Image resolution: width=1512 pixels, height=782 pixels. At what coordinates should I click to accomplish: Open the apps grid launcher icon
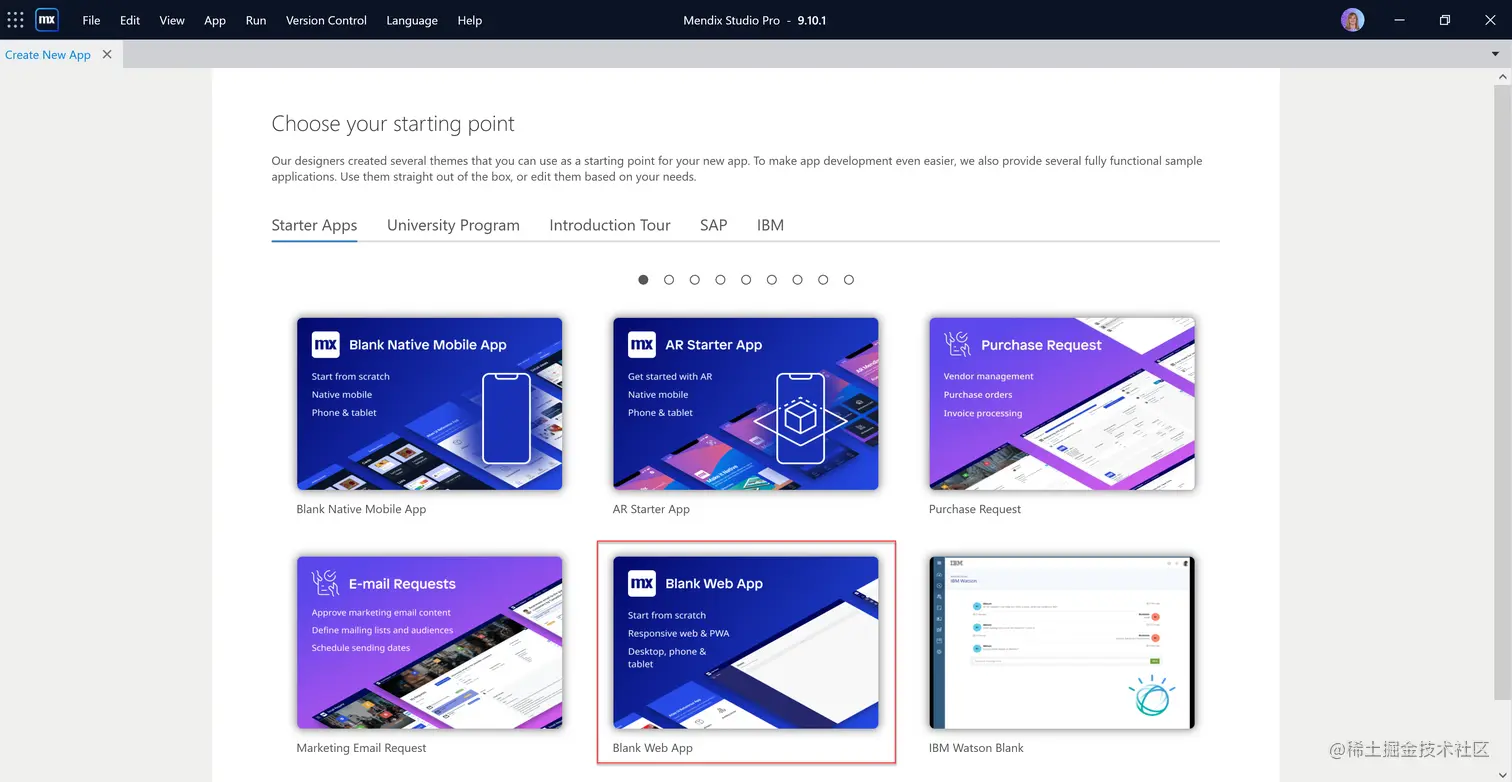tap(15, 20)
